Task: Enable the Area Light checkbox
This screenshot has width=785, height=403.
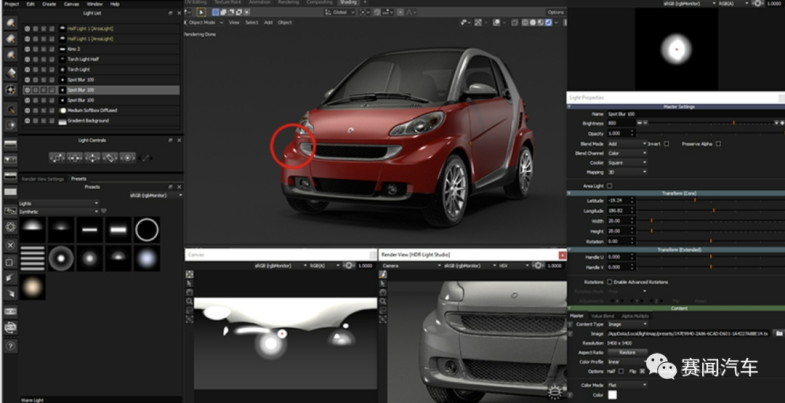Action: click(x=611, y=186)
